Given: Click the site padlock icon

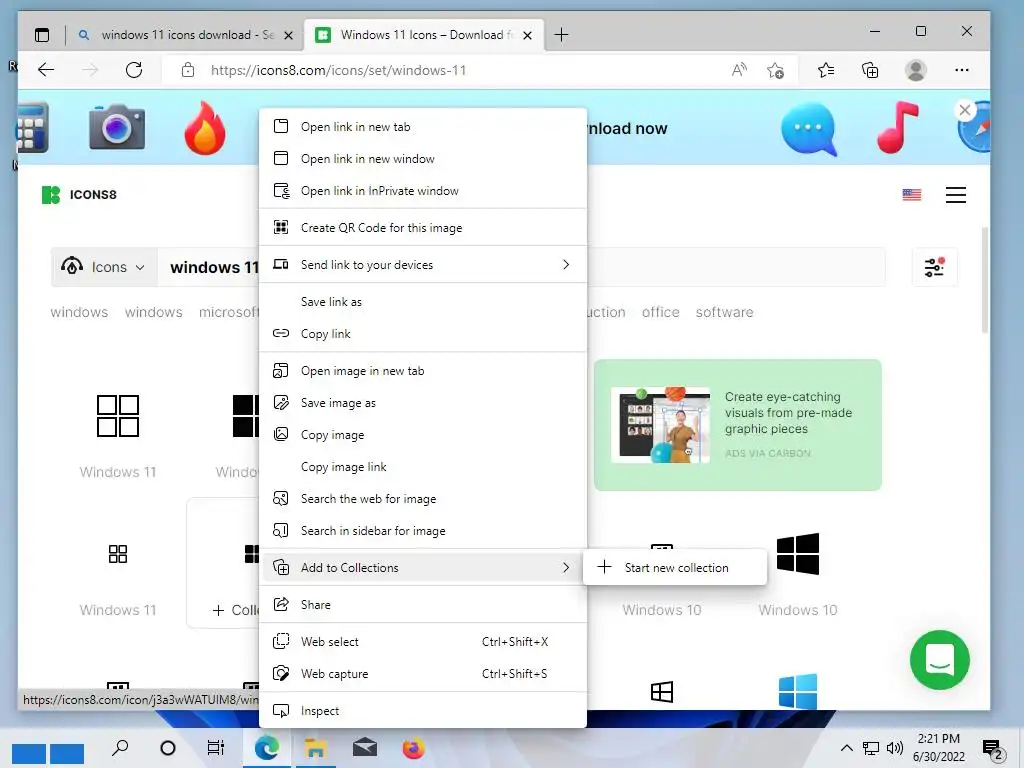Looking at the screenshot, I should 188,70.
